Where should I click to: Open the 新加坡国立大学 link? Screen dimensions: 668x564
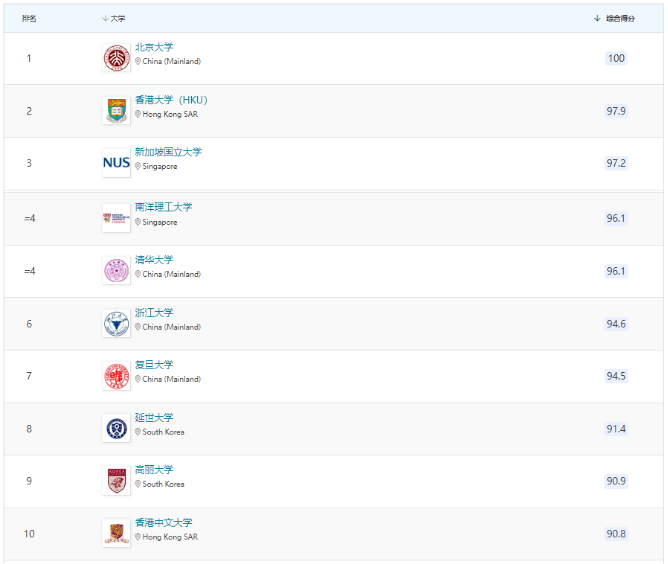click(x=168, y=152)
